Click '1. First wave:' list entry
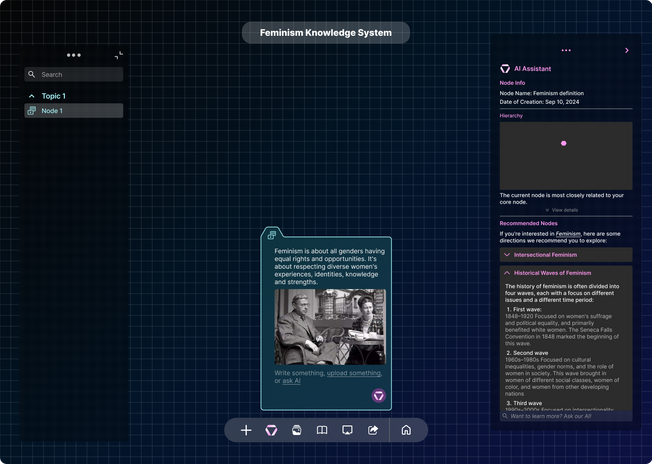The image size is (652, 464). (524, 309)
